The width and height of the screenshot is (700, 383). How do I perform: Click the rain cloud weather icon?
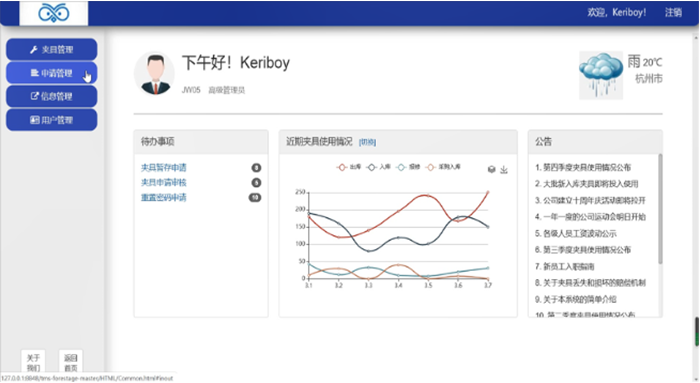point(601,75)
